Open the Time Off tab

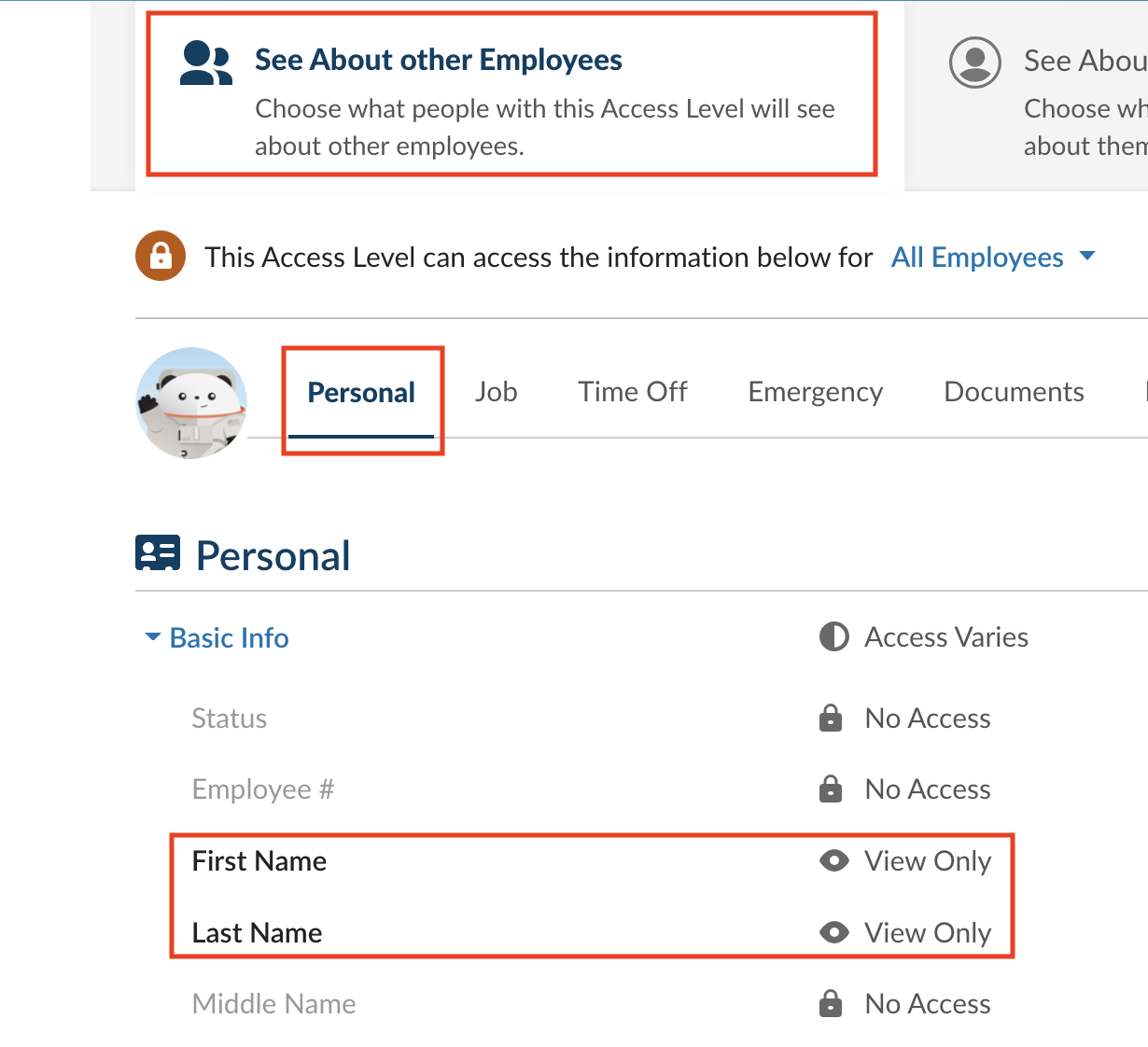[632, 392]
